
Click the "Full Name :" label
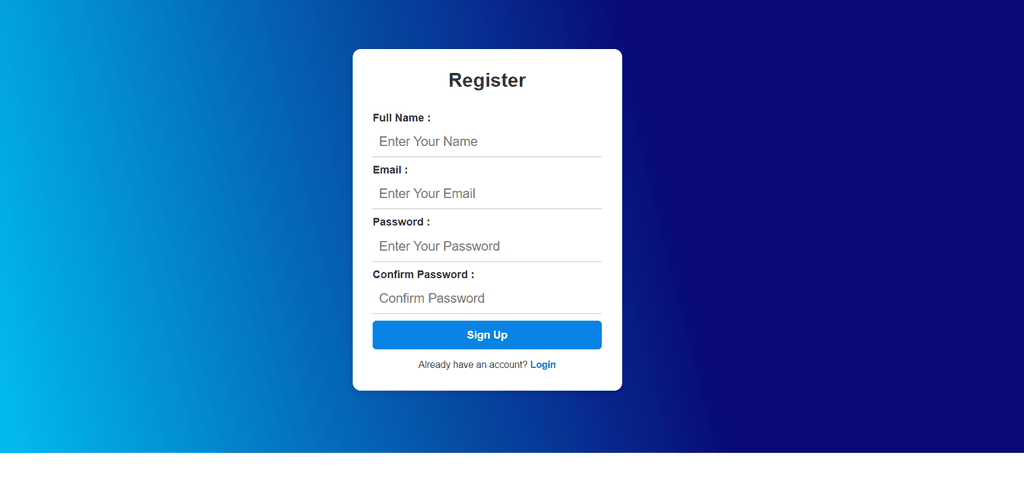click(401, 118)
